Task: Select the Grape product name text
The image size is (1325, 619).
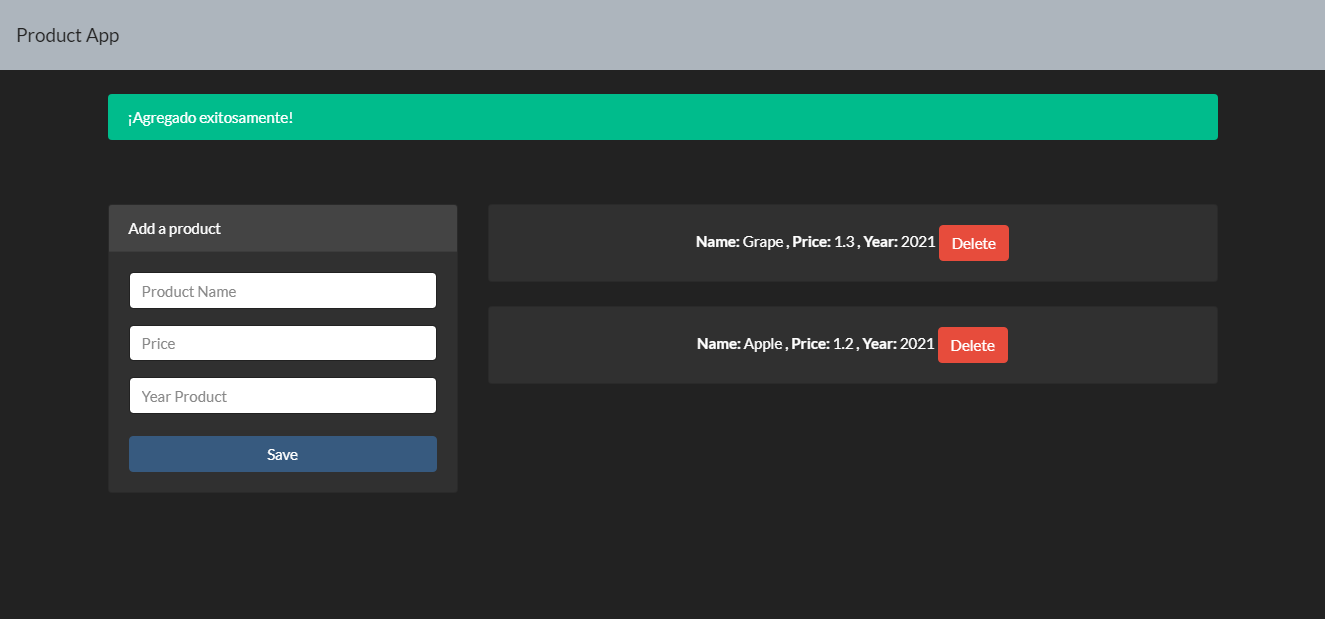Action: (762, 242)
